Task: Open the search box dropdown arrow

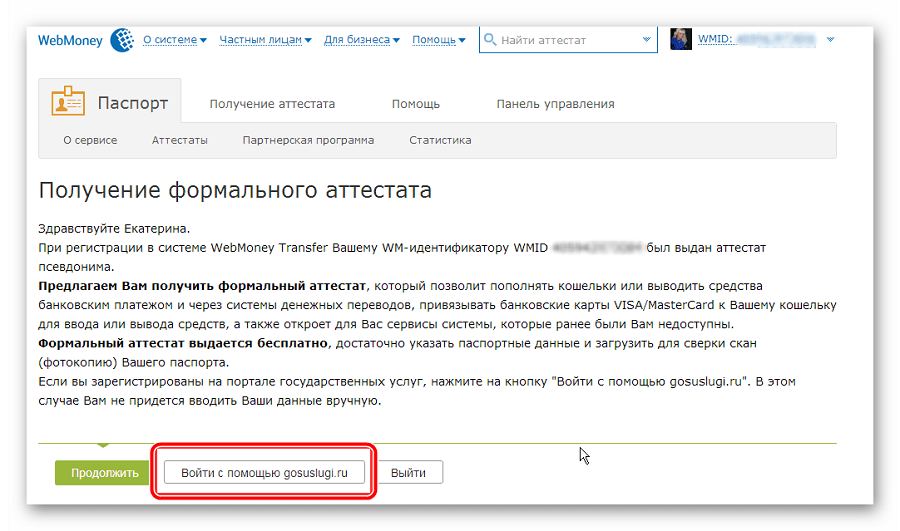Action: pos(646,40)
